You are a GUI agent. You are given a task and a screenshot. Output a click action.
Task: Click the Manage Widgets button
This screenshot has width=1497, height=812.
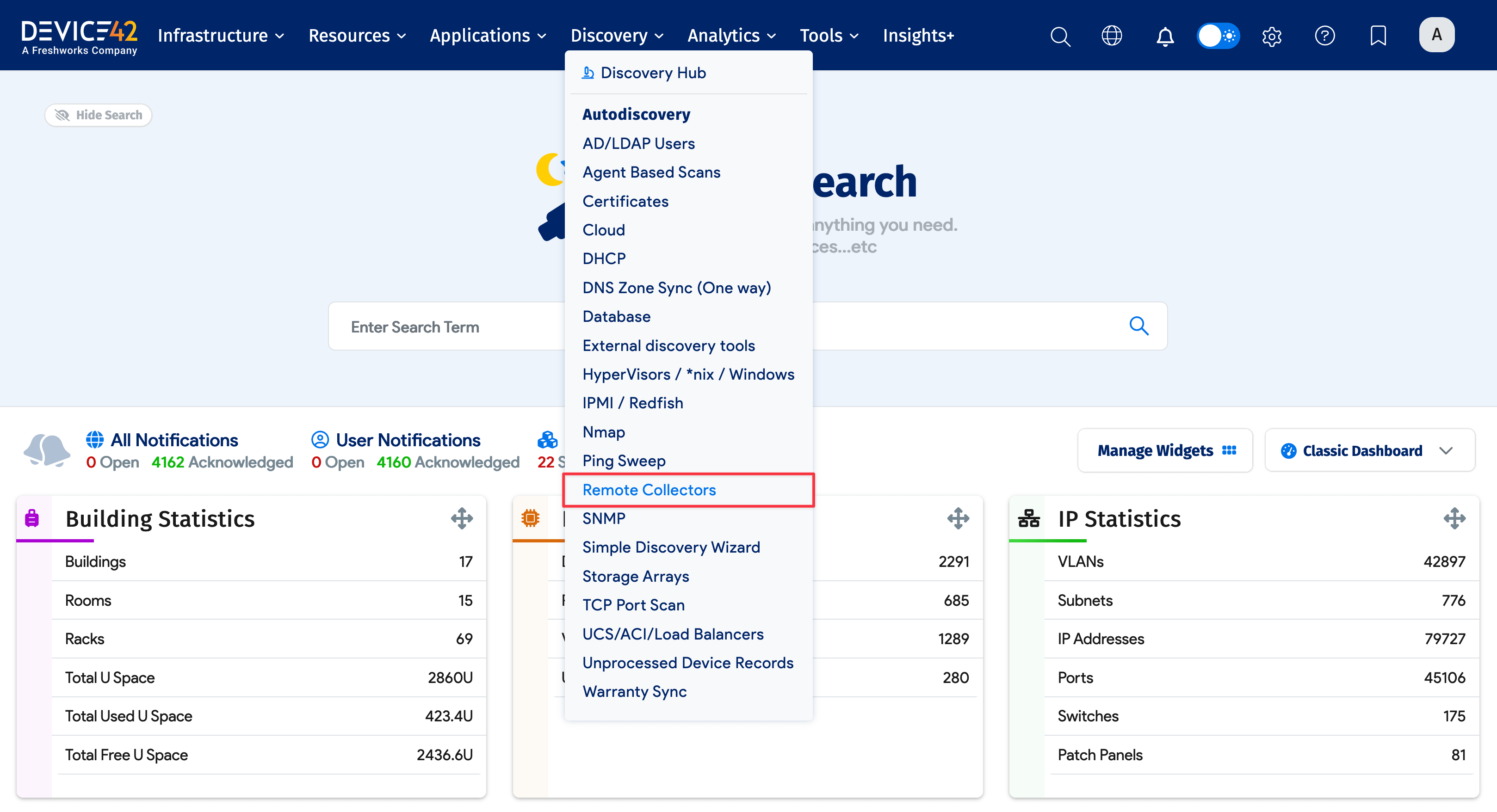1165,451
